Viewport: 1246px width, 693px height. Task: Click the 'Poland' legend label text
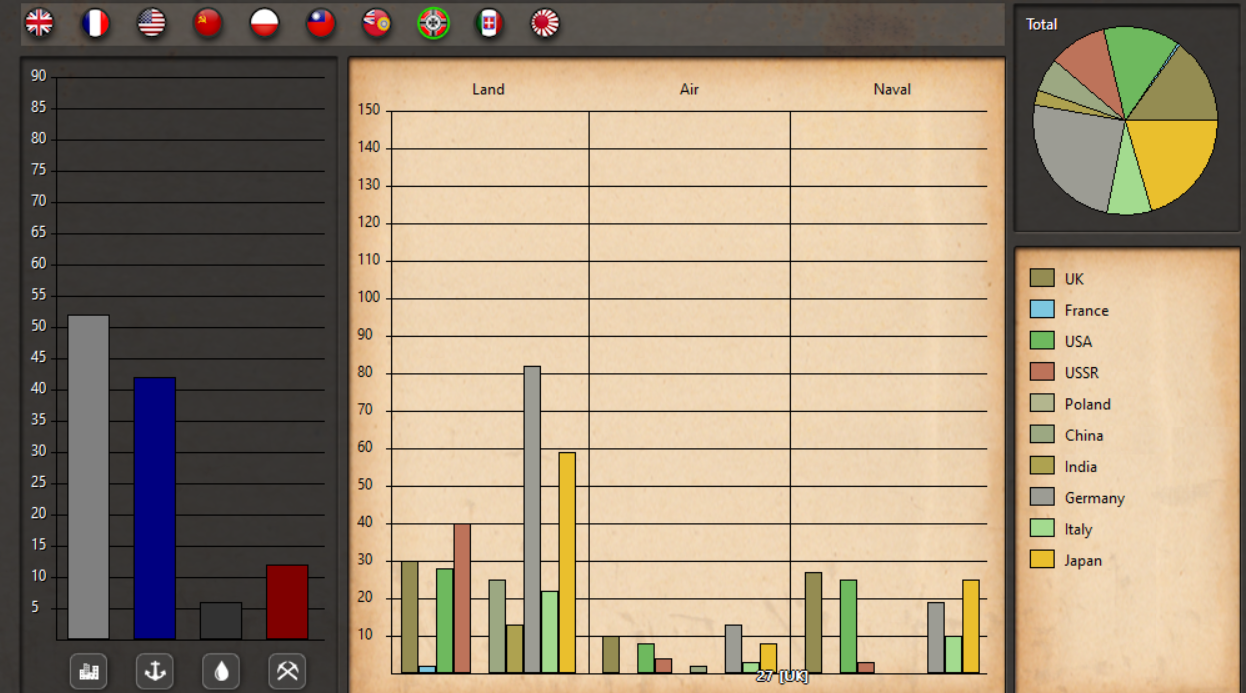pos(1087,404)
